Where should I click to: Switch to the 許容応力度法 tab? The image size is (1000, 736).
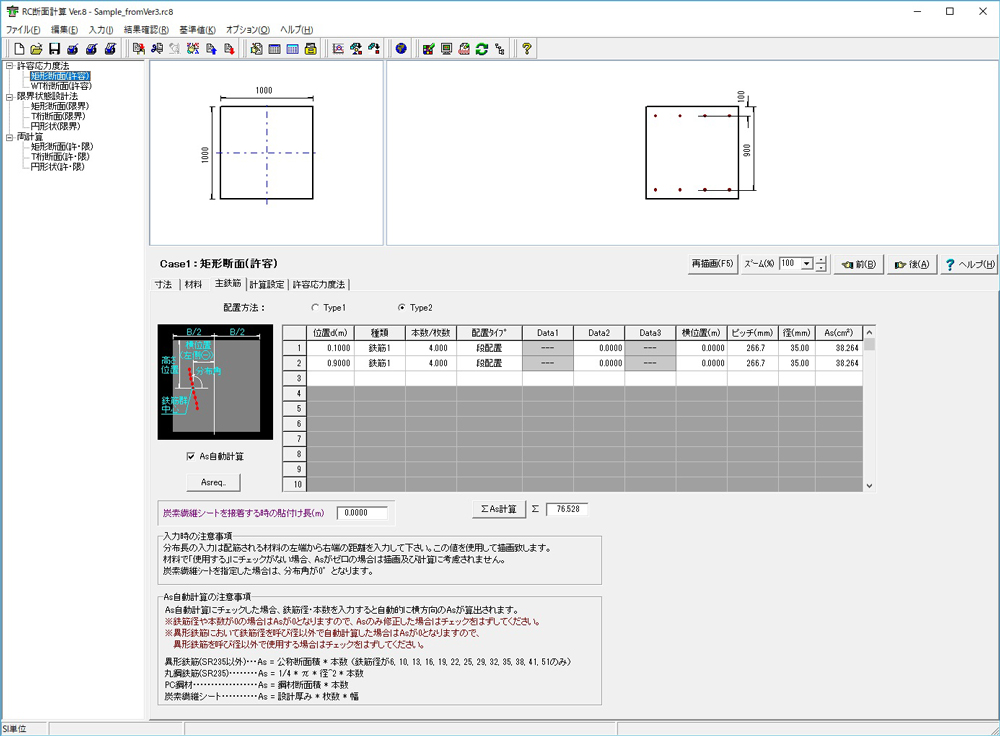tap(319, 284)
